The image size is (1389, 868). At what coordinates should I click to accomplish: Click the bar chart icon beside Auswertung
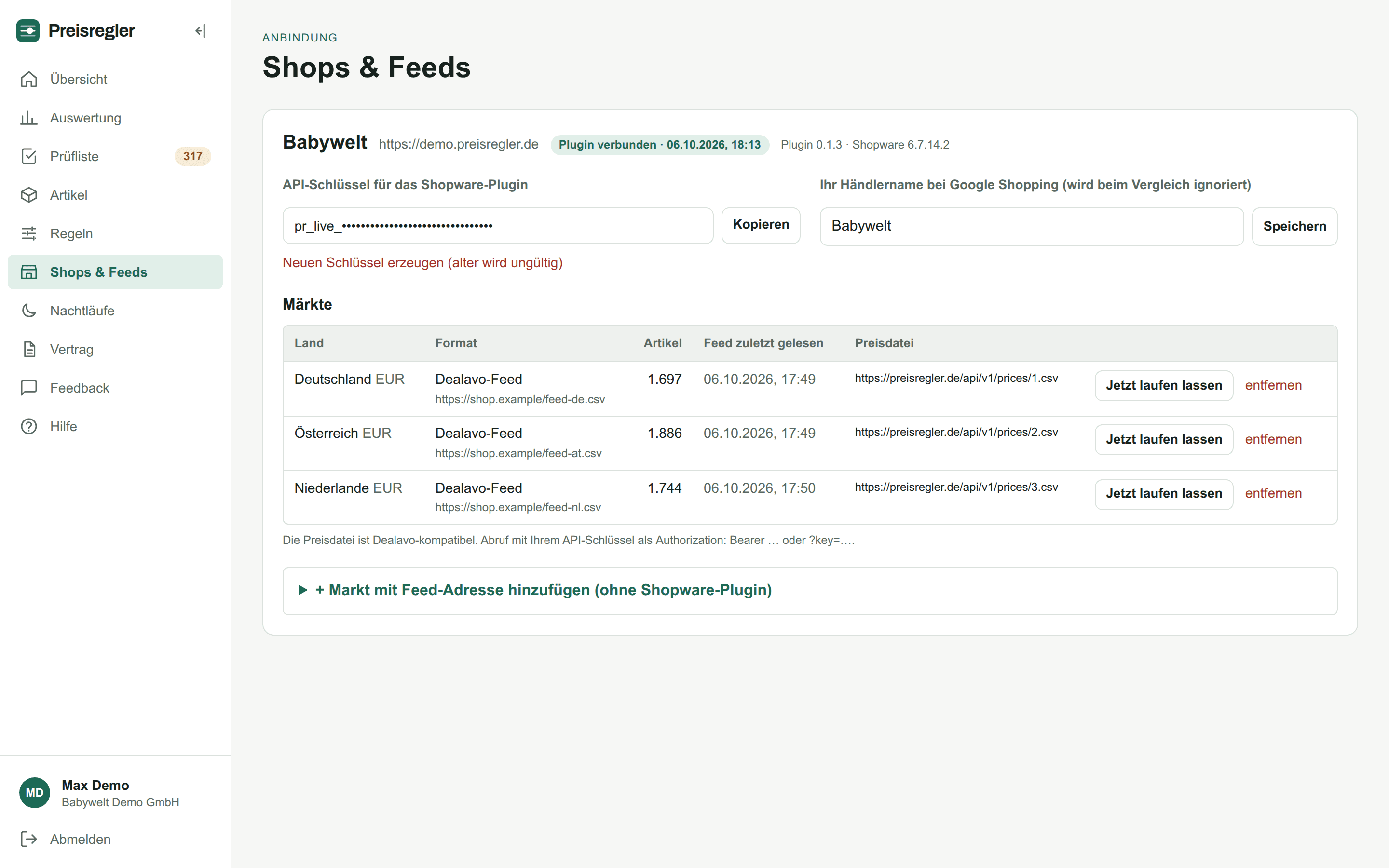(x=29, y=118)
